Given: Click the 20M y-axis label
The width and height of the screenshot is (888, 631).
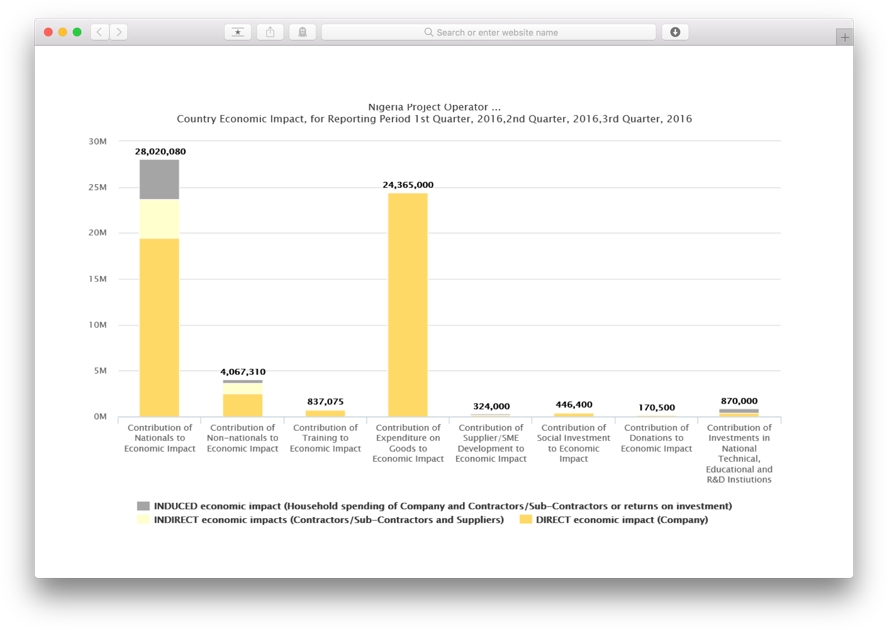Looking at the screenshot, I should coord(97,232).
